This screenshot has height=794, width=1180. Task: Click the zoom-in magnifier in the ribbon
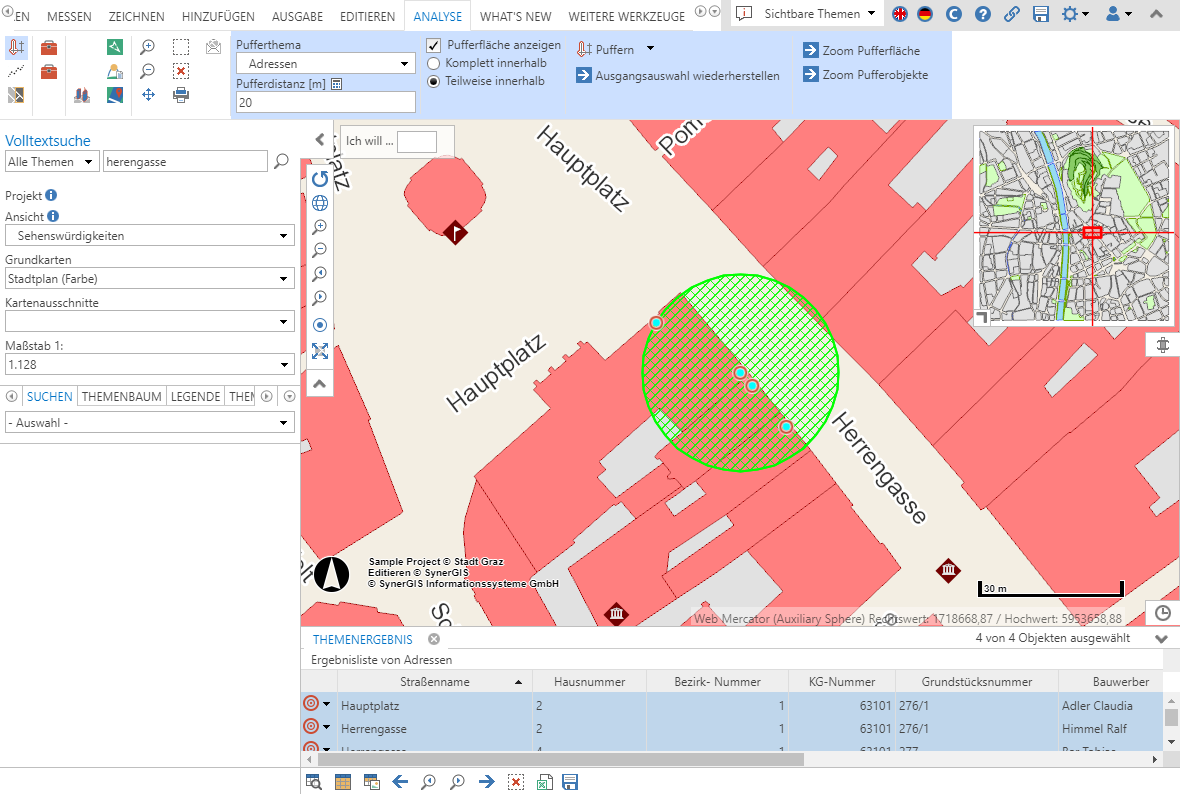click(x=148, y=47)
